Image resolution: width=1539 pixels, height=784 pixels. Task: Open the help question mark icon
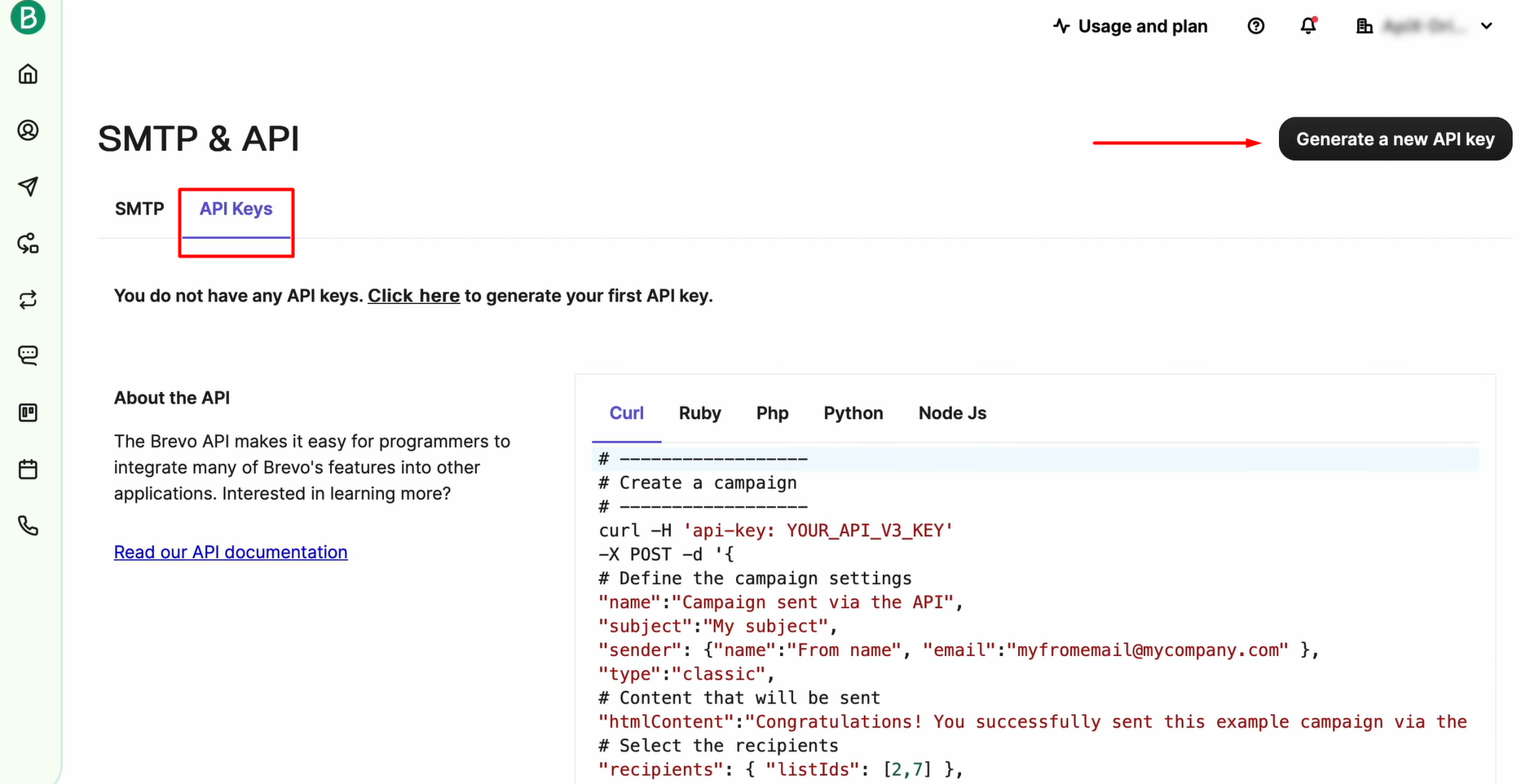1256,26
